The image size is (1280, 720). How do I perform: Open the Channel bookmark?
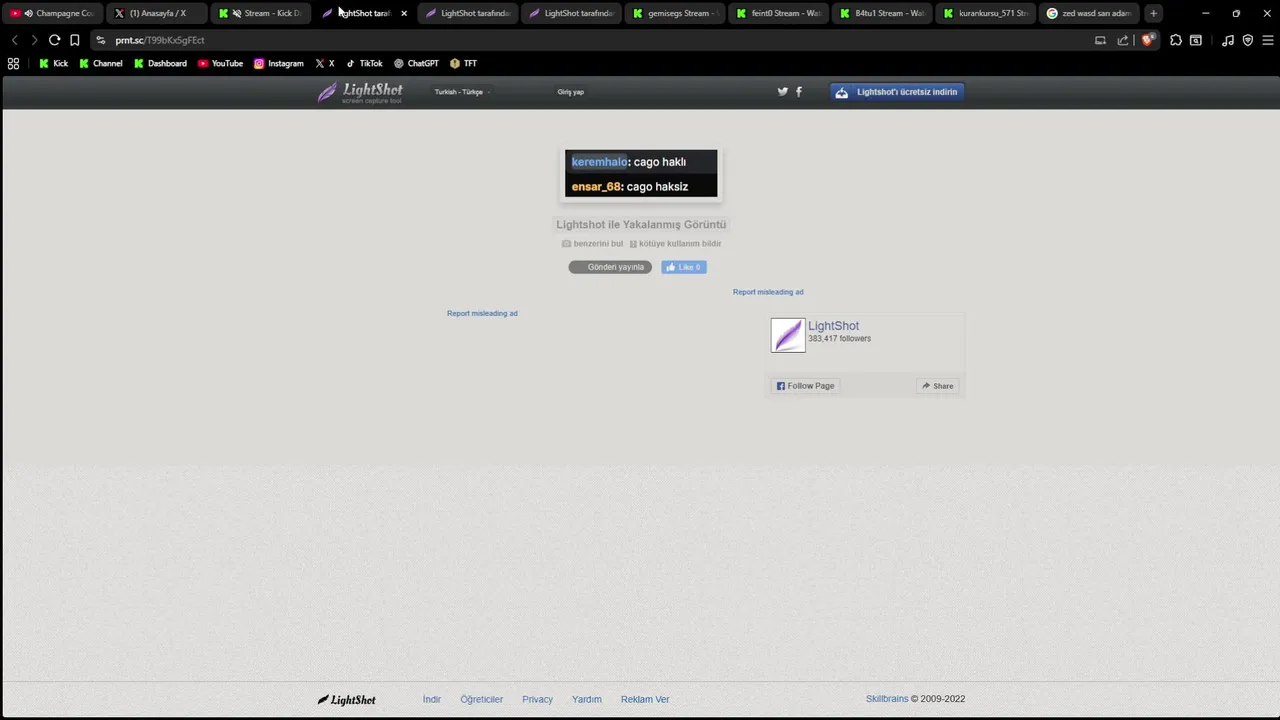click(x=100, y=63)
